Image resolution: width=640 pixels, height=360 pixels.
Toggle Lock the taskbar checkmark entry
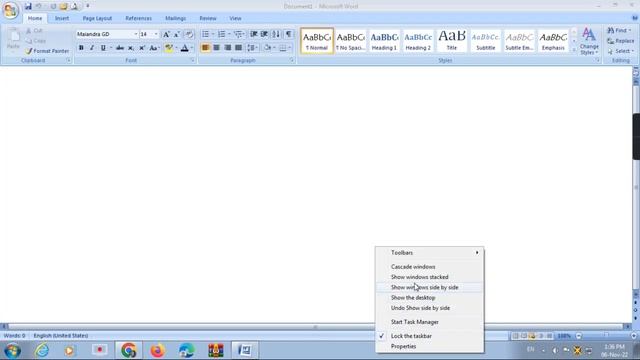(x=429, y=336)
